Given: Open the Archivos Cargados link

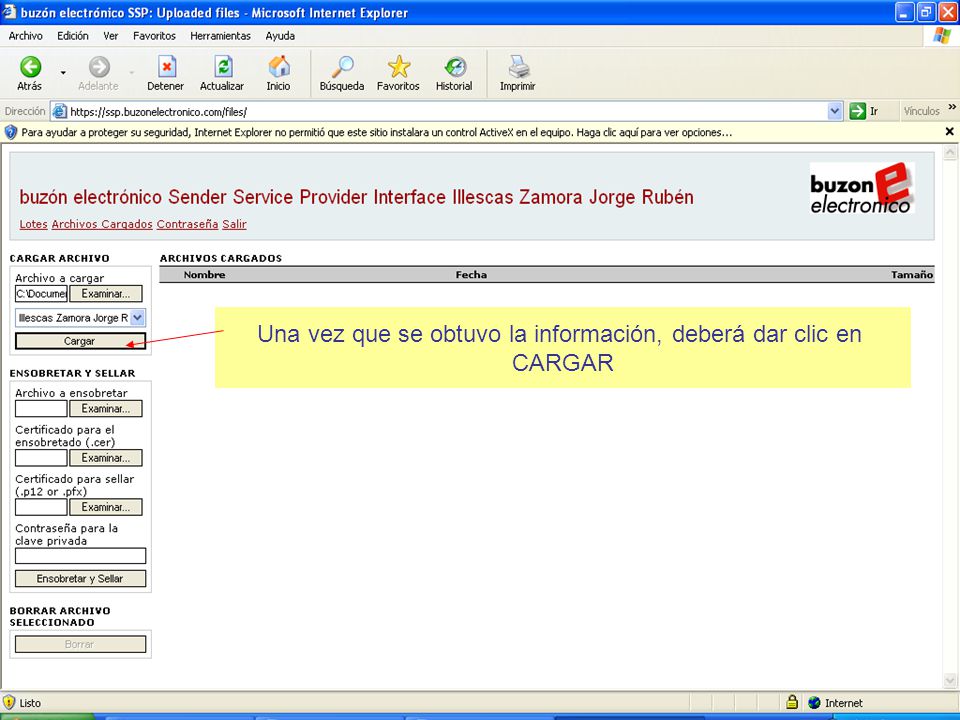Looking at the screenshot, I should pyautogui.click(x=102, y=224).
